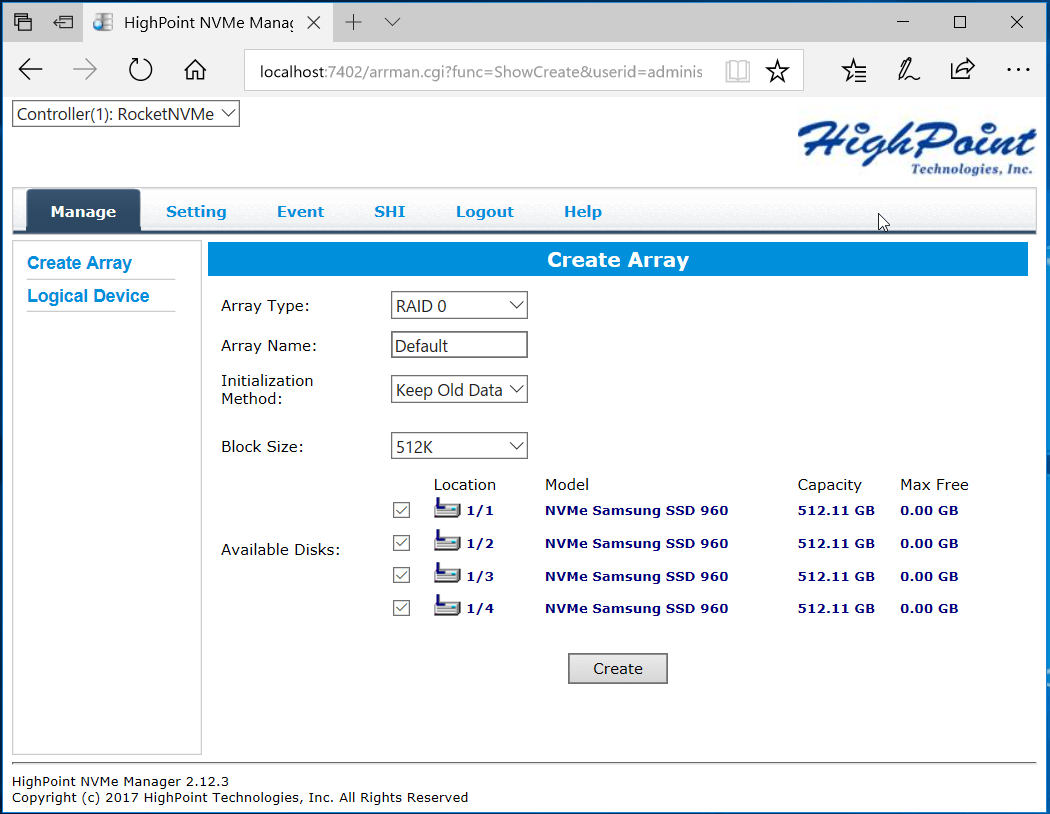Screen dimensions: 1050x814
Task: Click the star icon to favorite page
Action: pyautogui.click(x=777, y=71)
